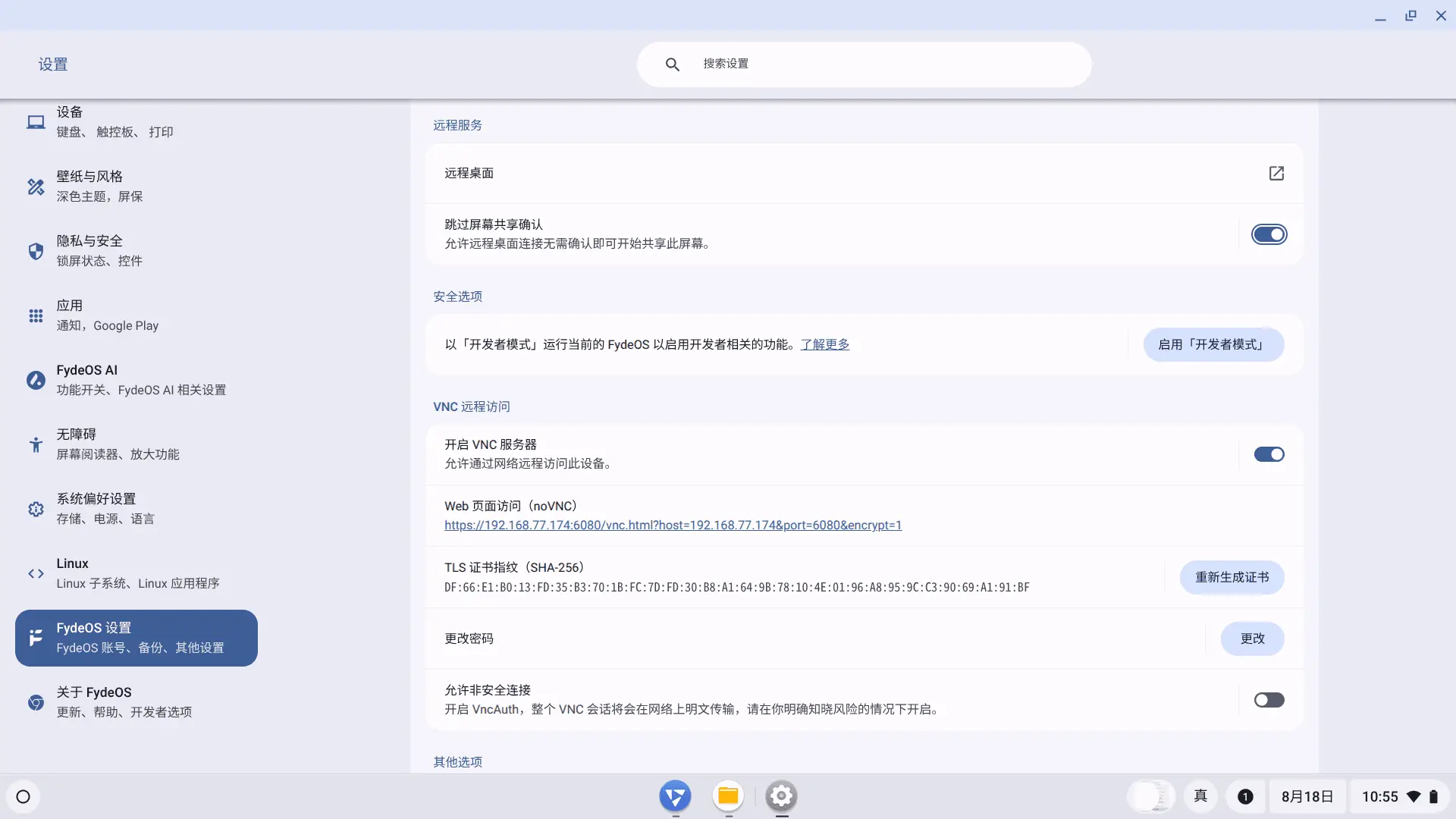The image size is (1456, 819).
Task: Open the 远程桌面 row
Action: (x=864, y=174)
